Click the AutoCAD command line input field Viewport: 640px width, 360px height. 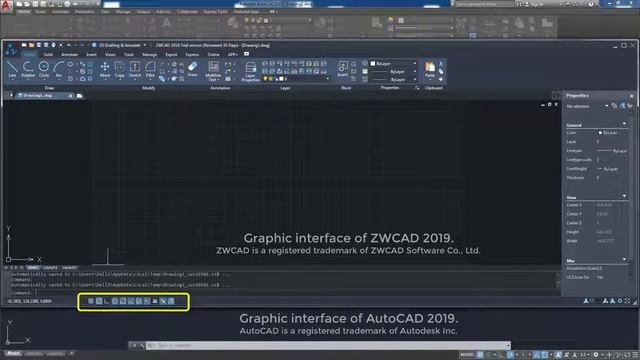pyautogui.click(x=328, y=345)
